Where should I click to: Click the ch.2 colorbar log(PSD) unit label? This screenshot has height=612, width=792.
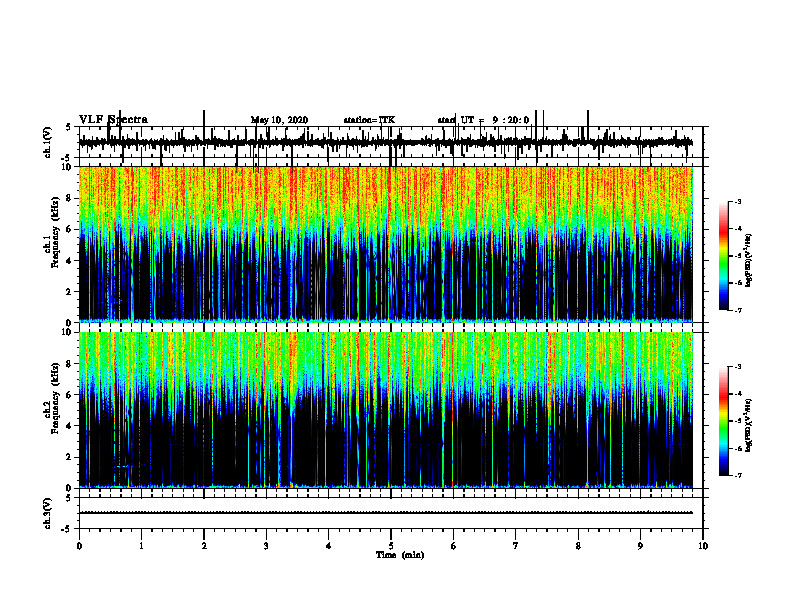[749, 426]
